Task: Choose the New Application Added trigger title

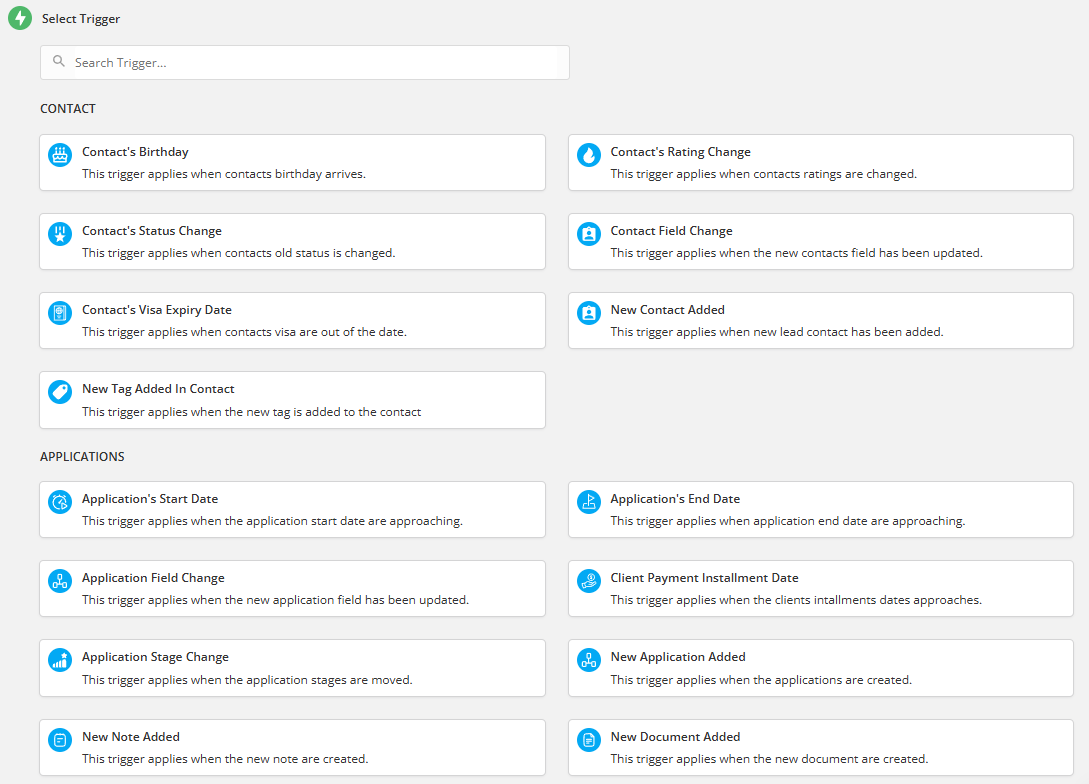Action: [x=678, y=658]
